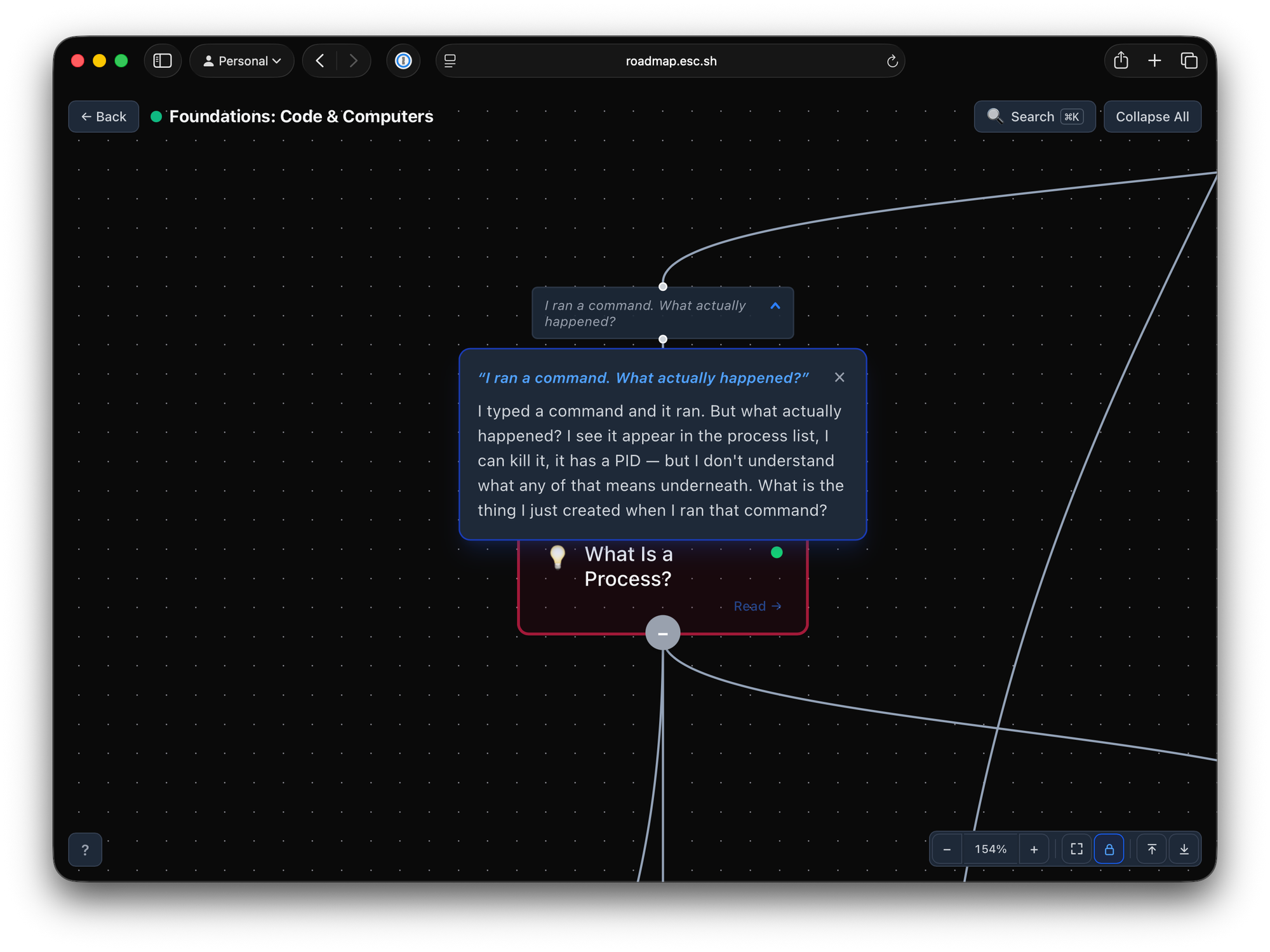1270x952 pixels.
Task: Click the Share icon in toolbar
Action: 1121,61
